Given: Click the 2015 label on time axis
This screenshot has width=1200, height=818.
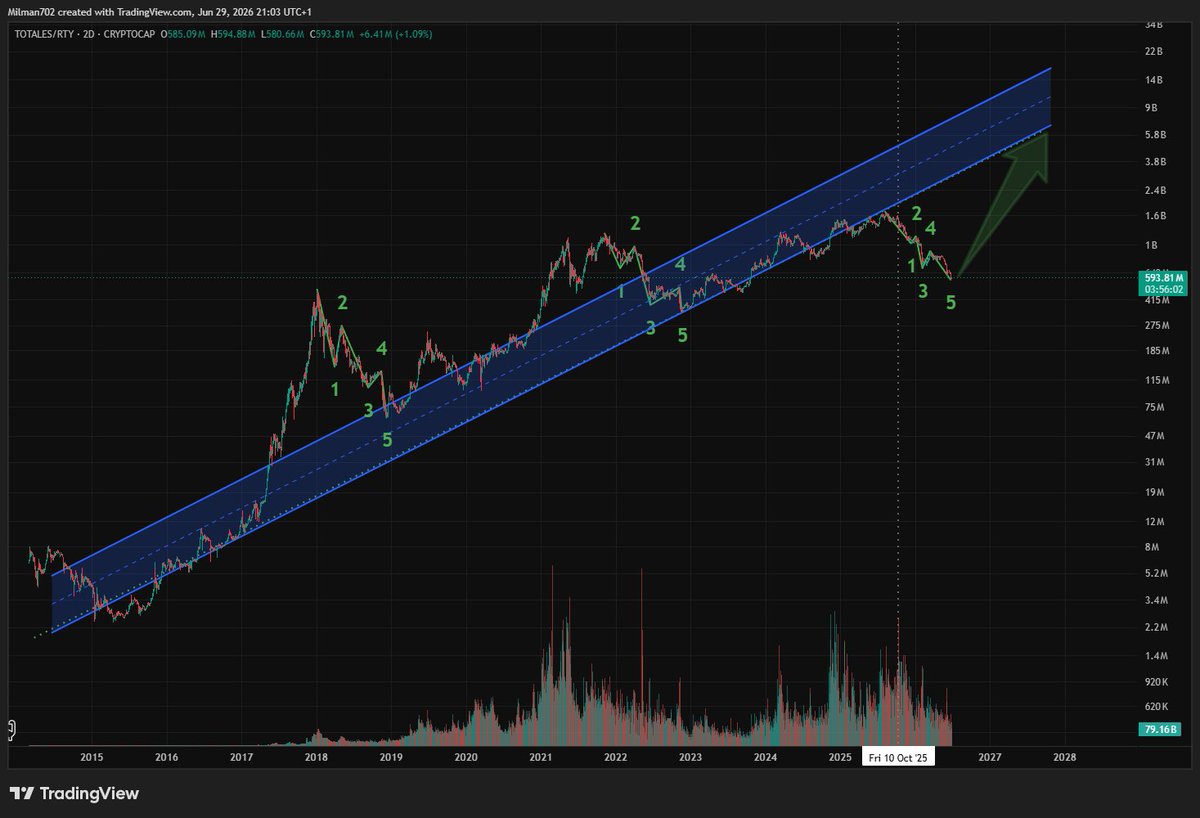Looking at the screenshot, I should 92,757.
